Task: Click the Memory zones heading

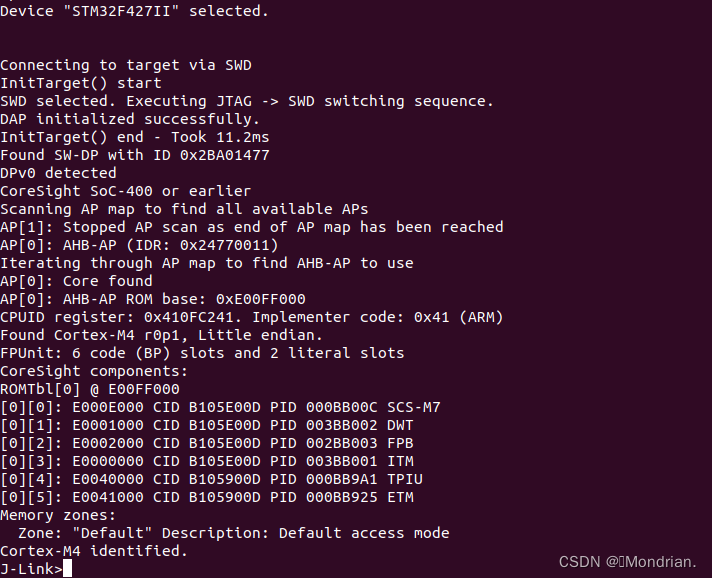Action: pyautogui.click(x=58, y=515)
